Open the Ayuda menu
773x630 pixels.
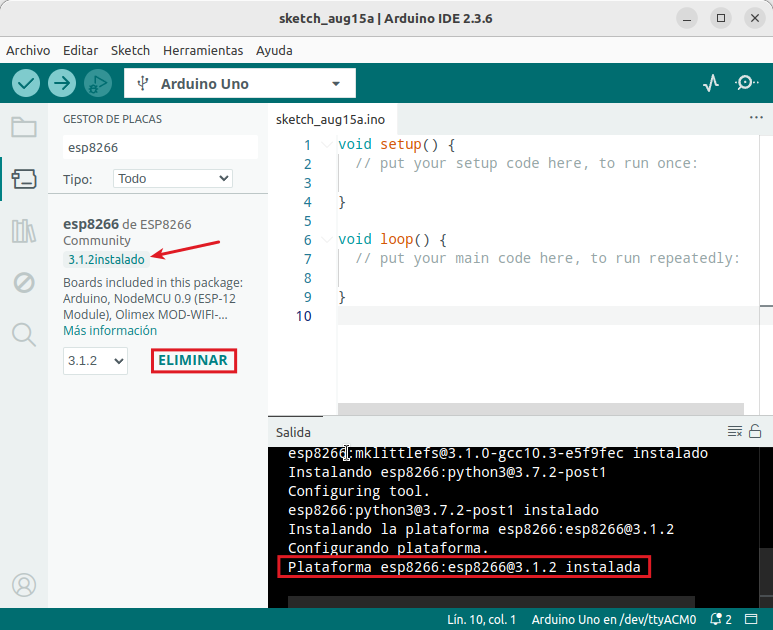pyautogui.click(x=274, y=50)
